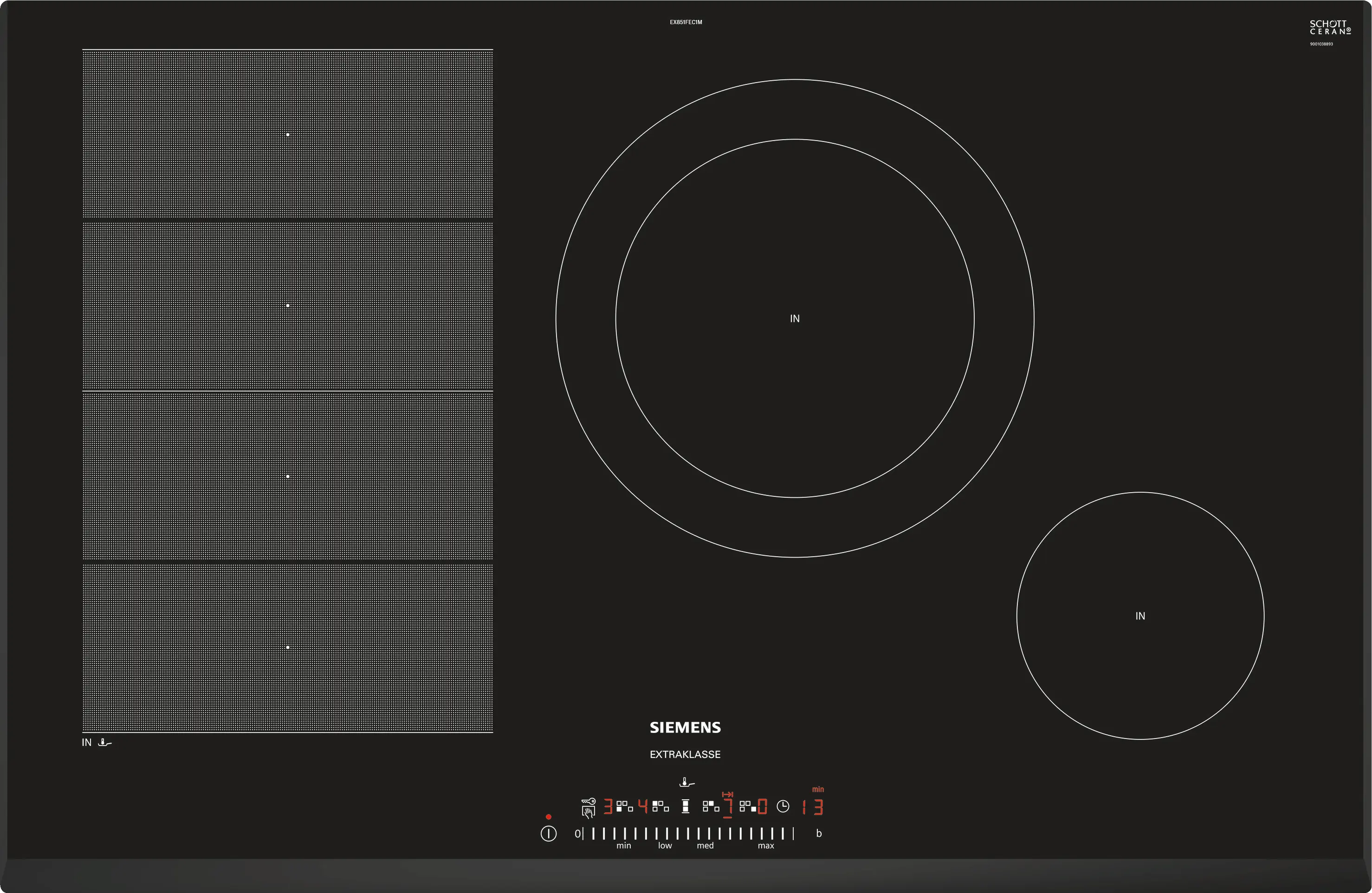The width and height of the screenshot is (1372, 893).
Task: Select the first zone icon showing 3
Action: [x=624, y=806]
